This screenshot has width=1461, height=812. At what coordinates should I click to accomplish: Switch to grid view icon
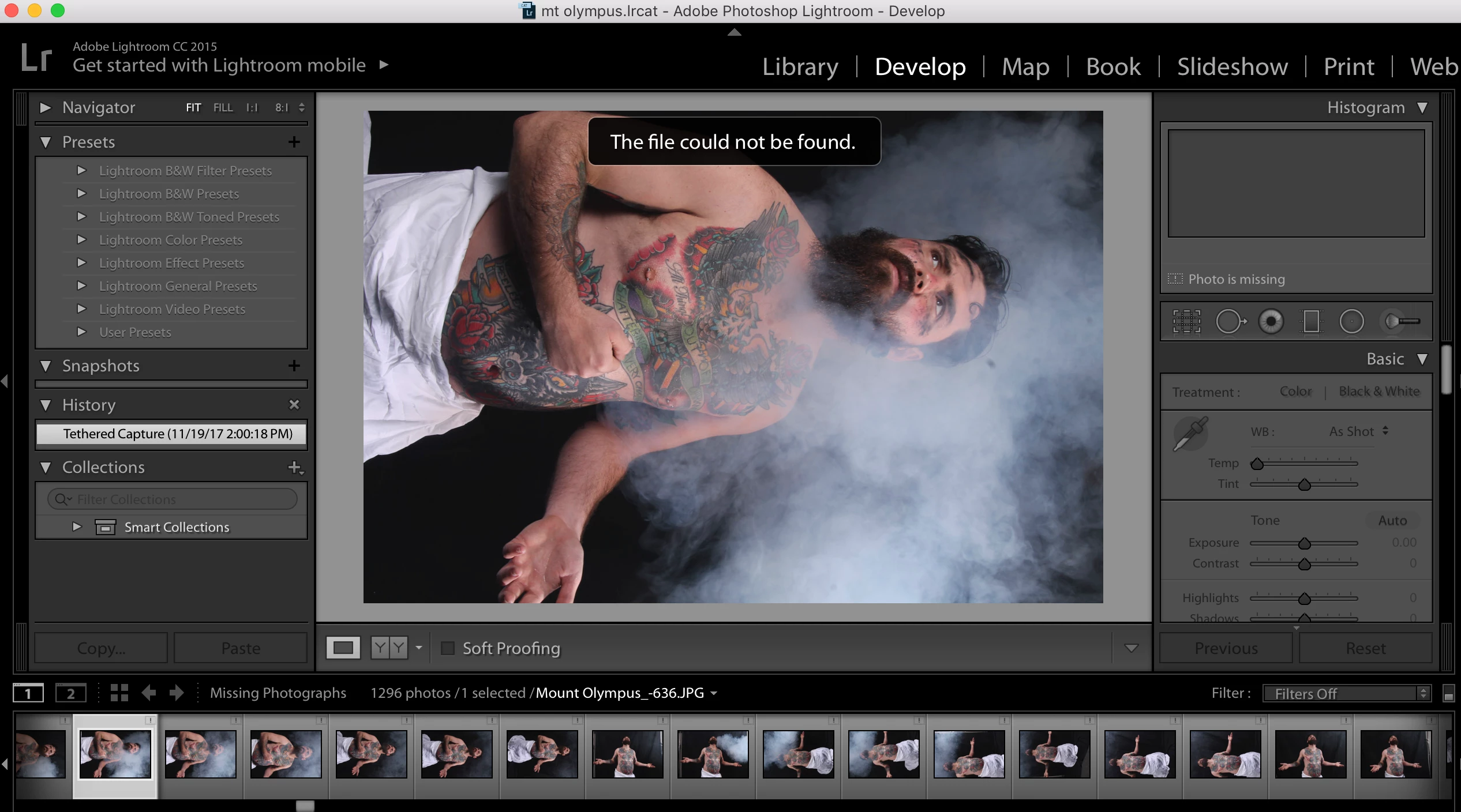click(x=119, y=693)
